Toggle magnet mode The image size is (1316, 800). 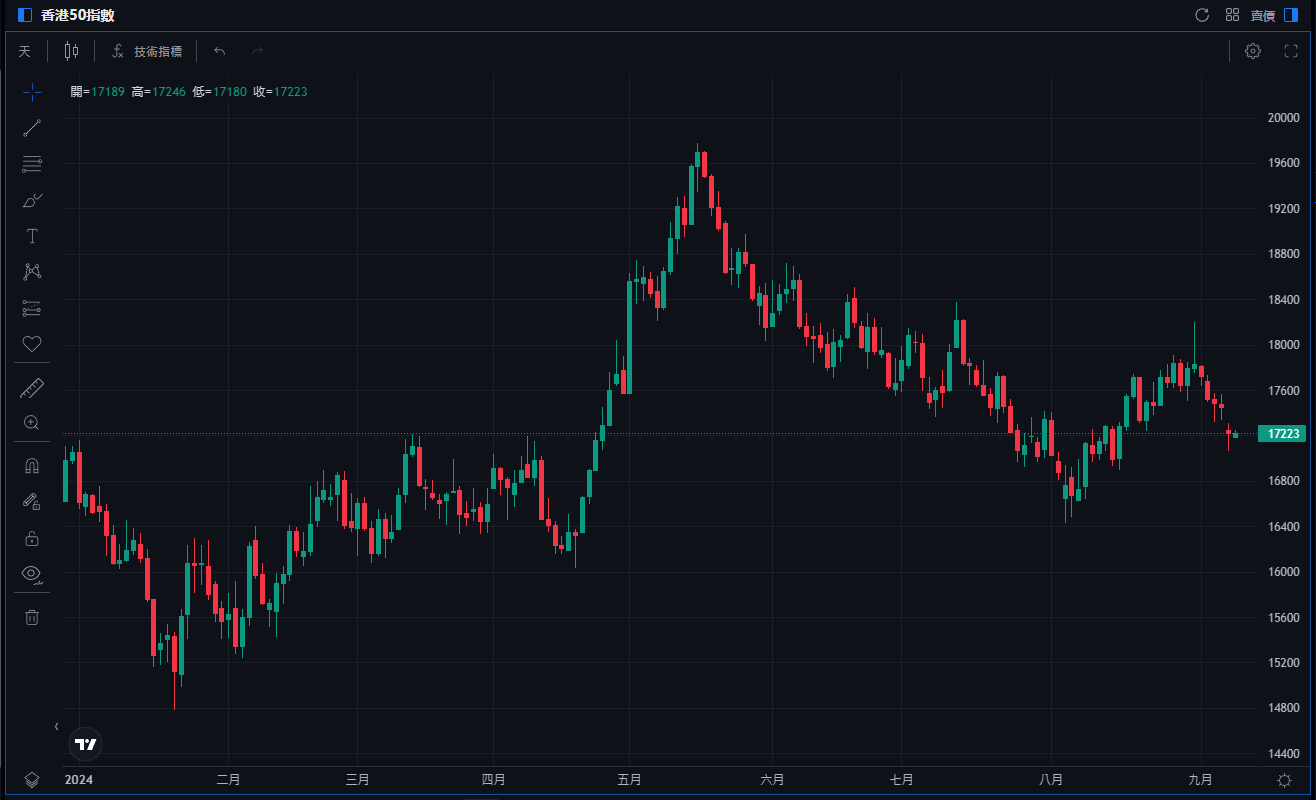pyautogui.click(x=32, y=466)
